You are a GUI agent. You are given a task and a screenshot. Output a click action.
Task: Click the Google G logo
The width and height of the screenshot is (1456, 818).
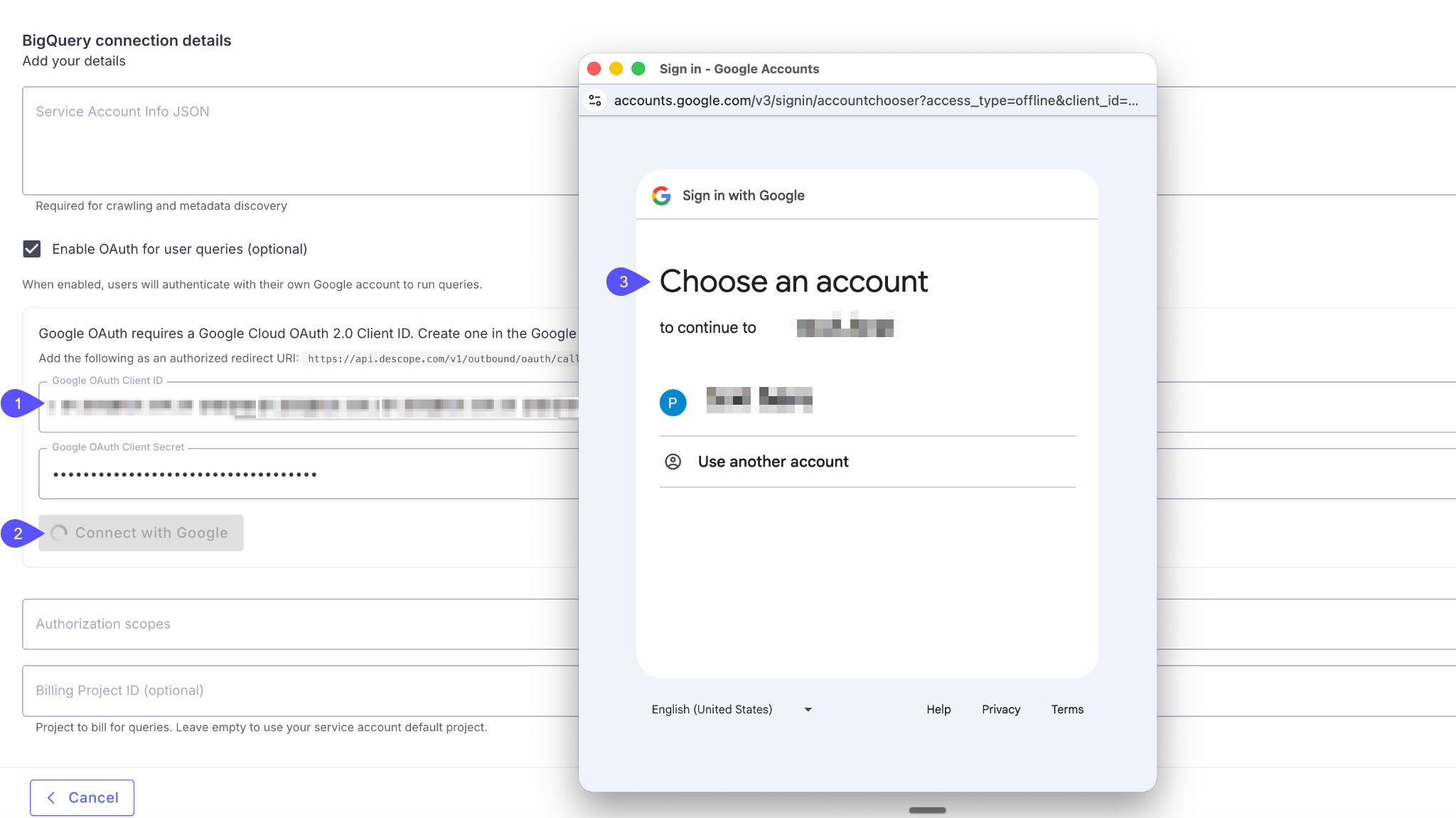tap(661, 196)
